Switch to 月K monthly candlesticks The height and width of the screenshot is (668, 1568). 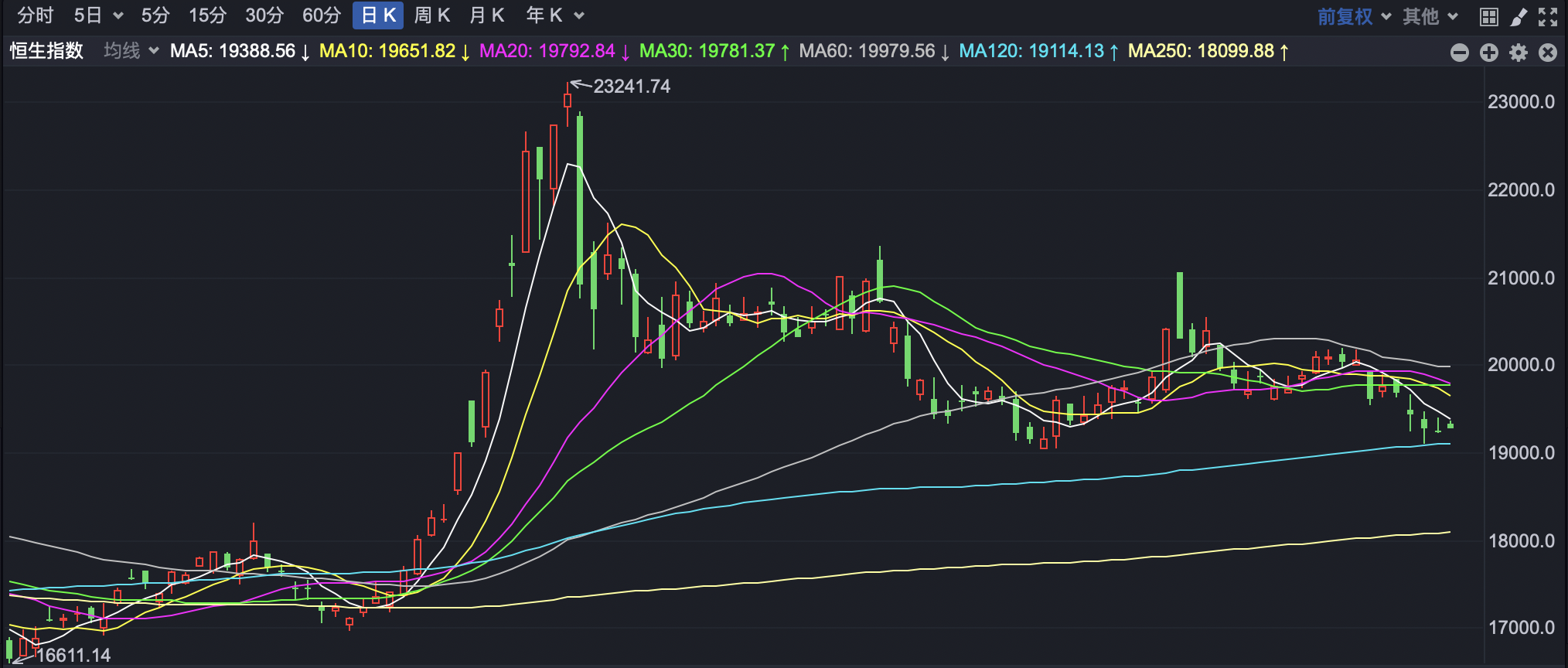point(487,15)
